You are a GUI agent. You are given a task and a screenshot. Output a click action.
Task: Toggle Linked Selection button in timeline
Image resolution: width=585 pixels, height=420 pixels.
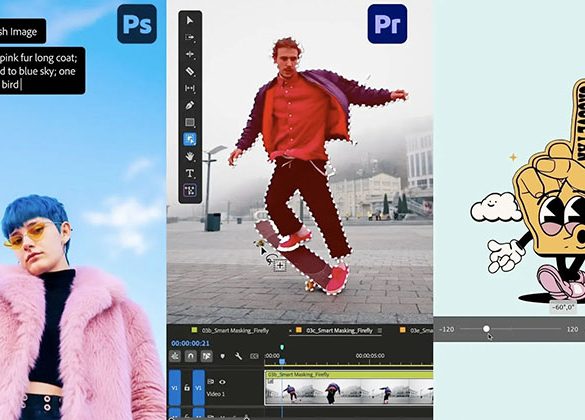click(207, 356)
